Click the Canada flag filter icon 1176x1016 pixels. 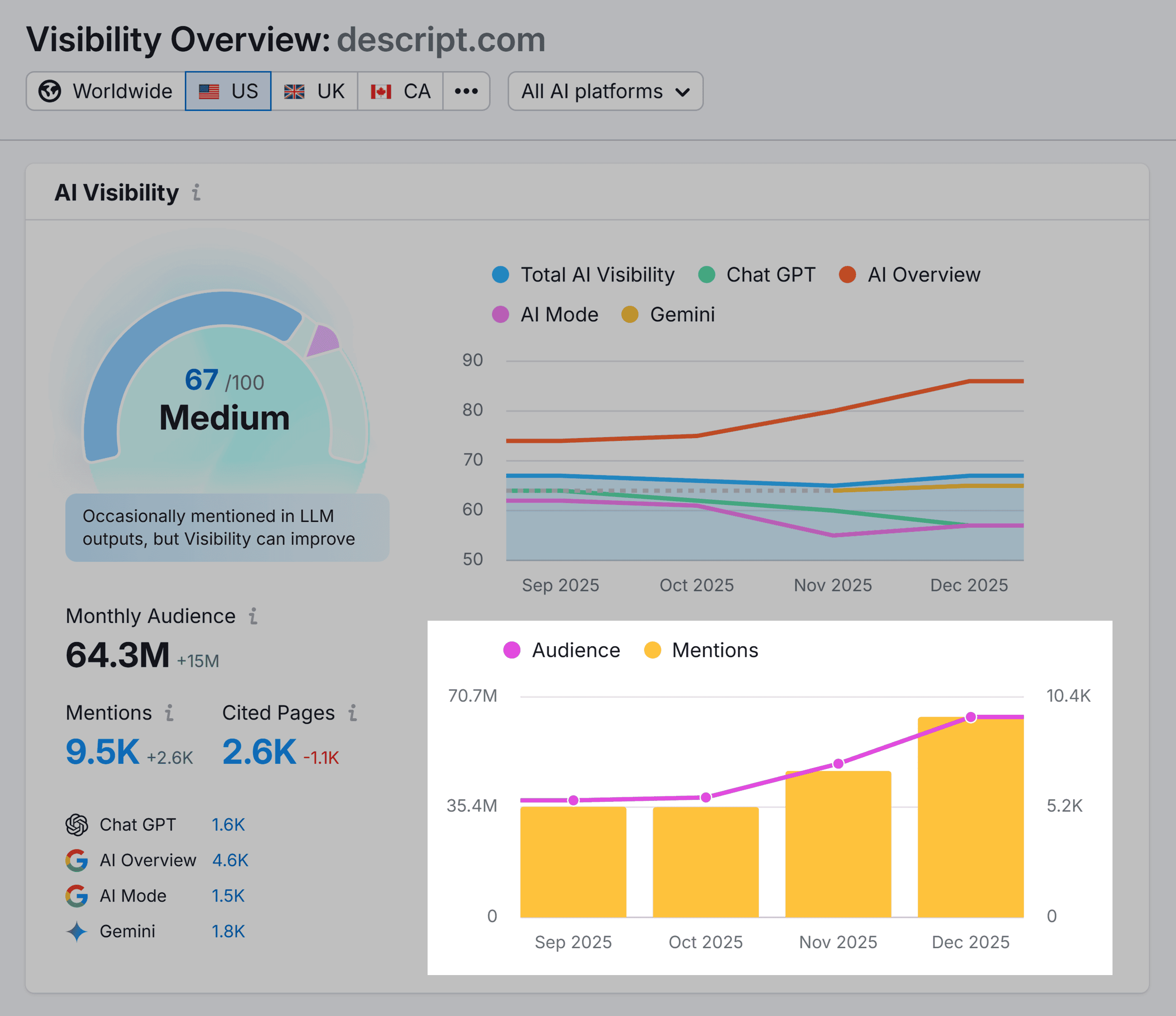pyautogui.click(x=381, y=91)
